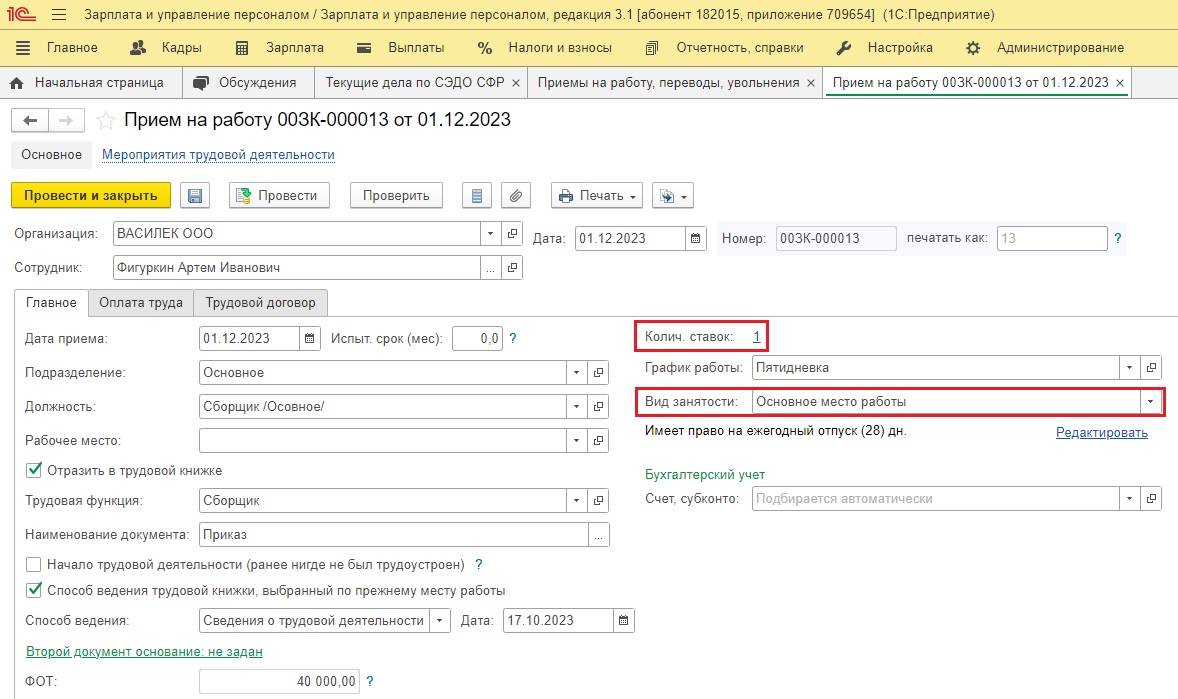Show help for probation period field
This screenshot has height=699, width=1178.
pos(513,338)
